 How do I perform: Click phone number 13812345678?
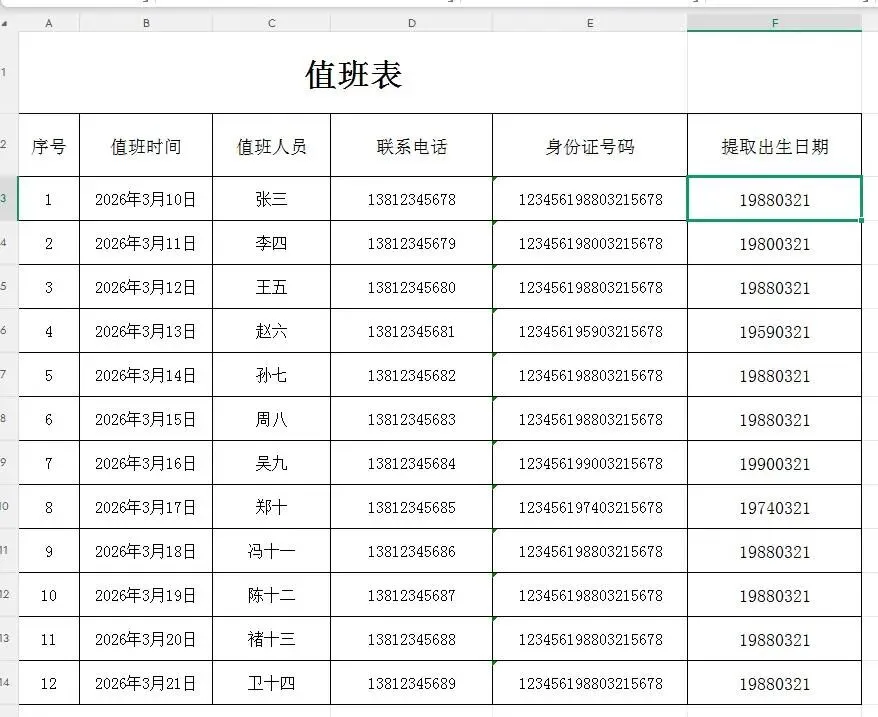(x=412, y=199)
